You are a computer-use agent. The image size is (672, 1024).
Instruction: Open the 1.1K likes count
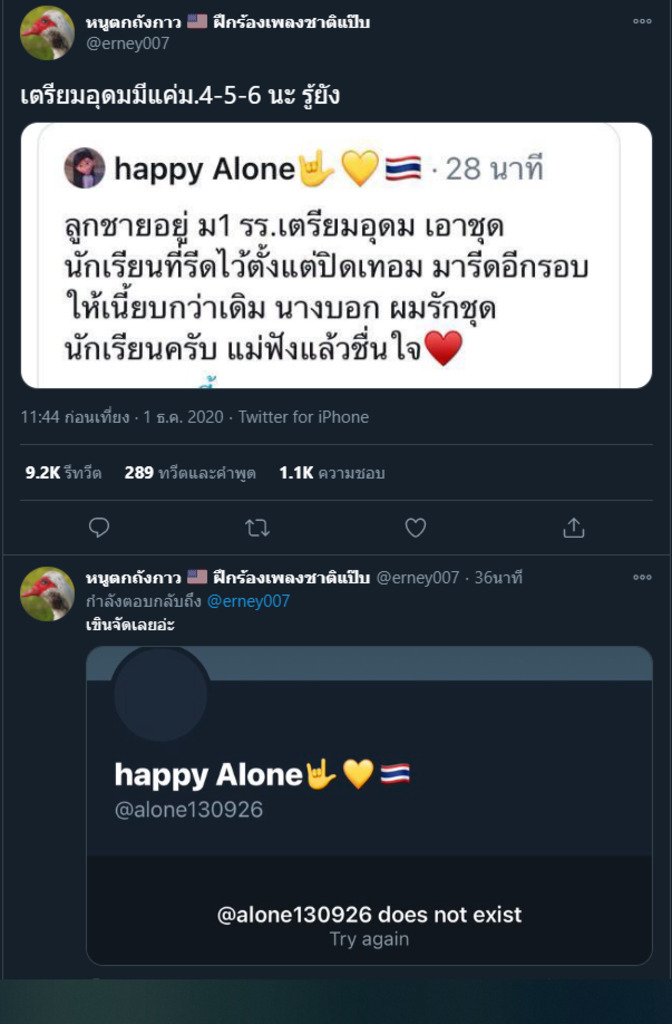[x=332, y=473]
